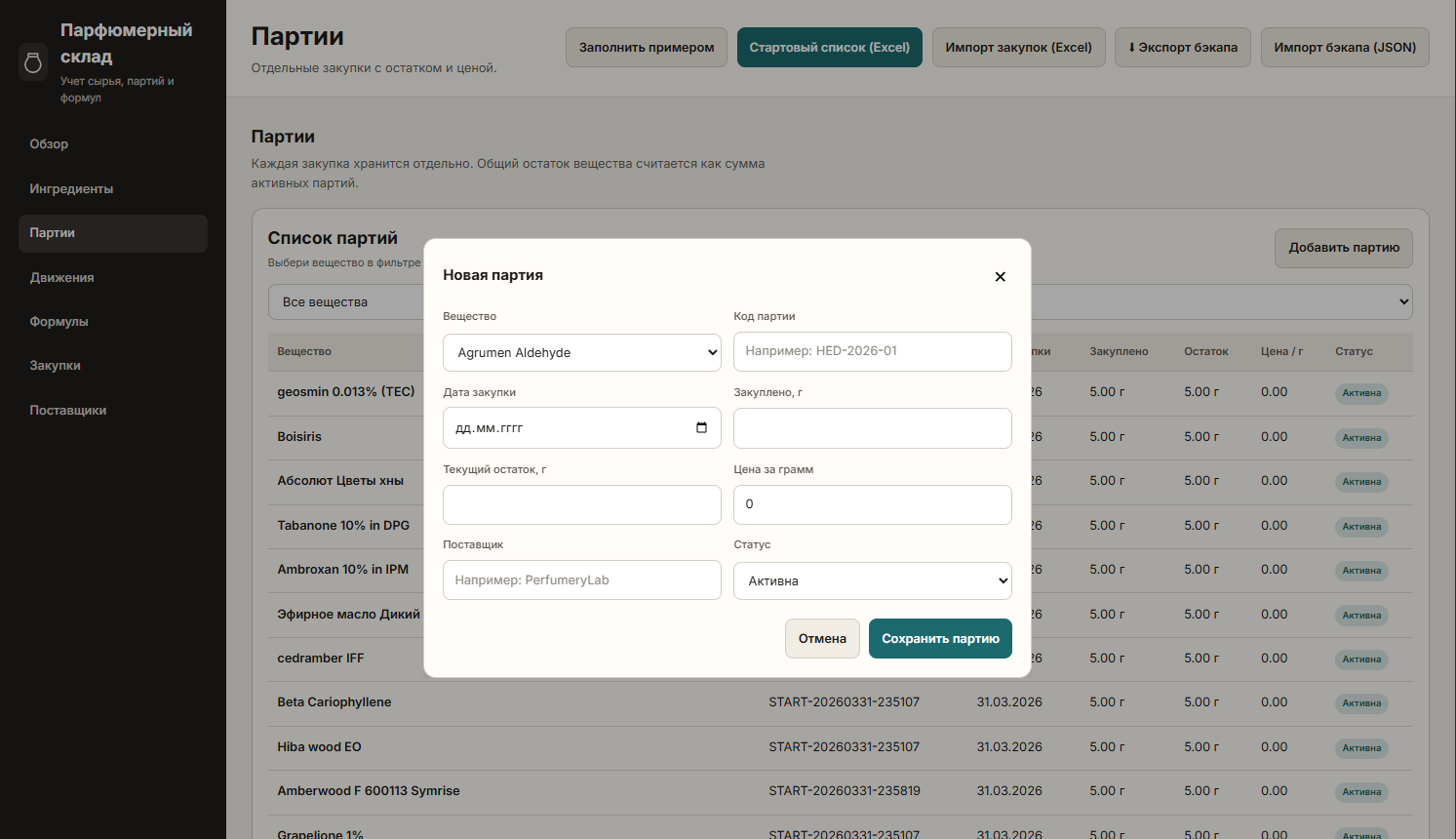Click the Код партии input field
Image resolution: width=1456 pixels, height=839 pixels.
coord(872,351)
